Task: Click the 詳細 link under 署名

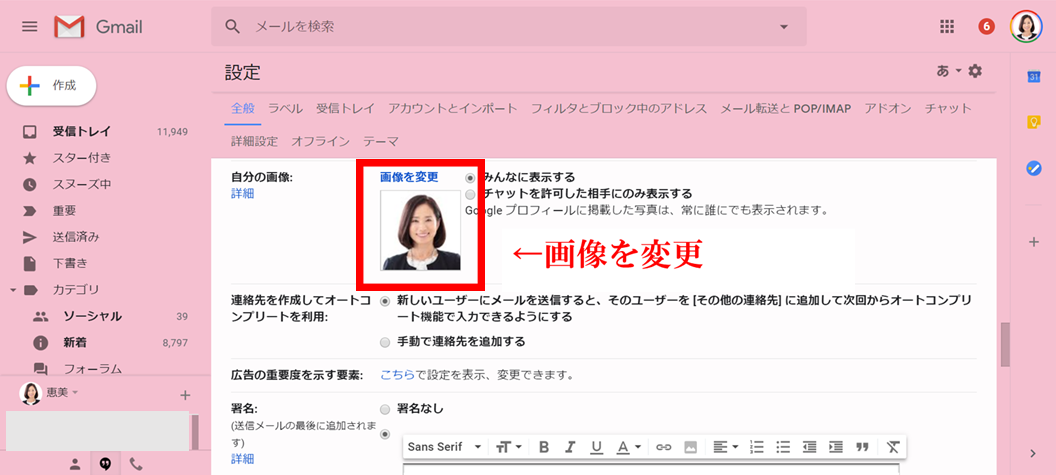Action: [x=242, y=459]
